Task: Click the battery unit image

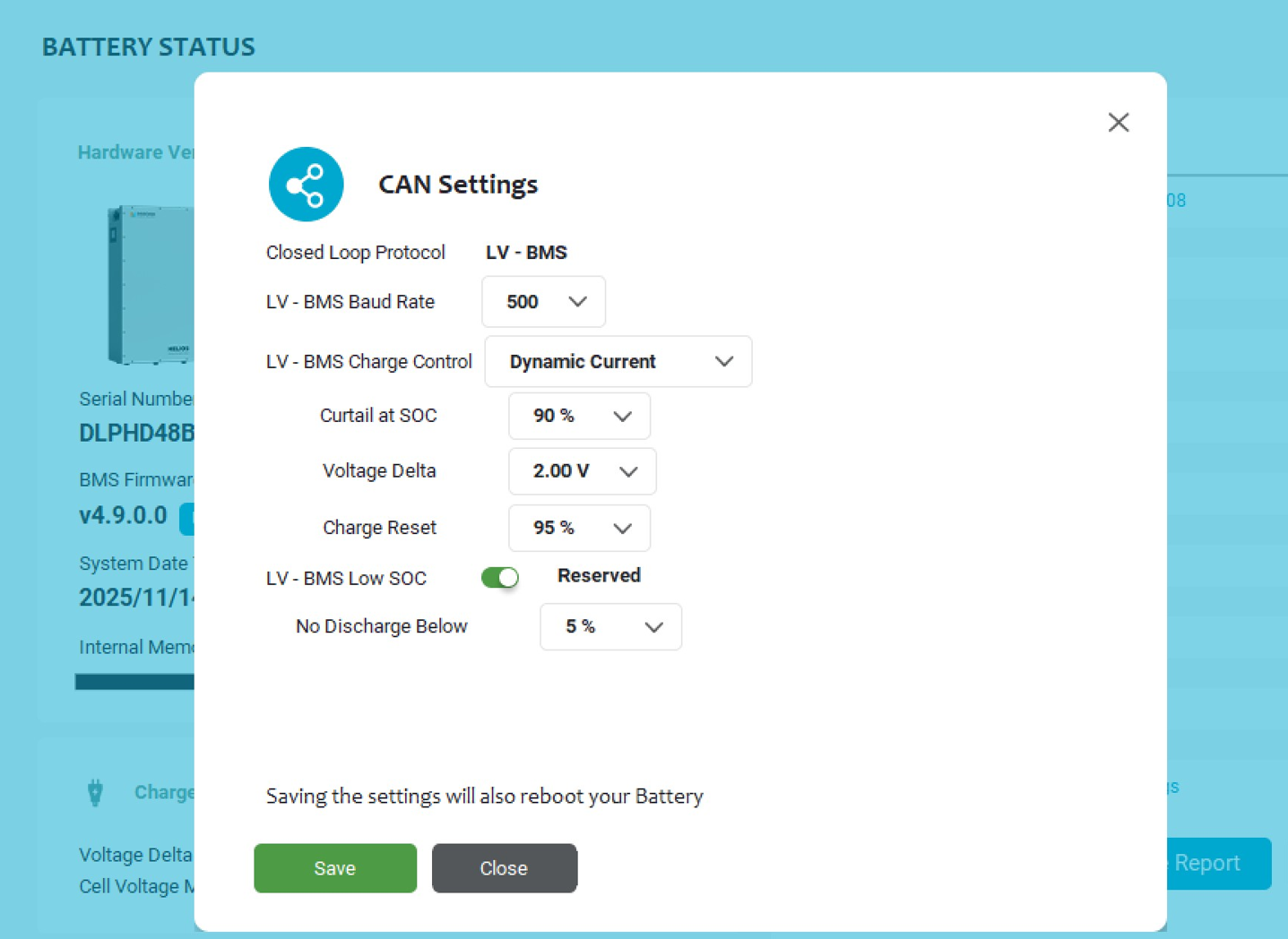Action: [151, 284]
